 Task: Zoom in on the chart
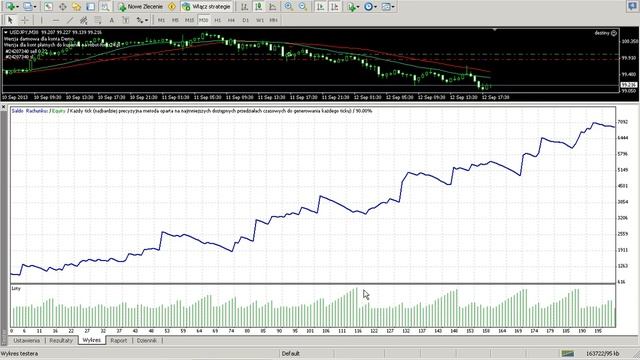pyautogui.click(x=289, y=7)
